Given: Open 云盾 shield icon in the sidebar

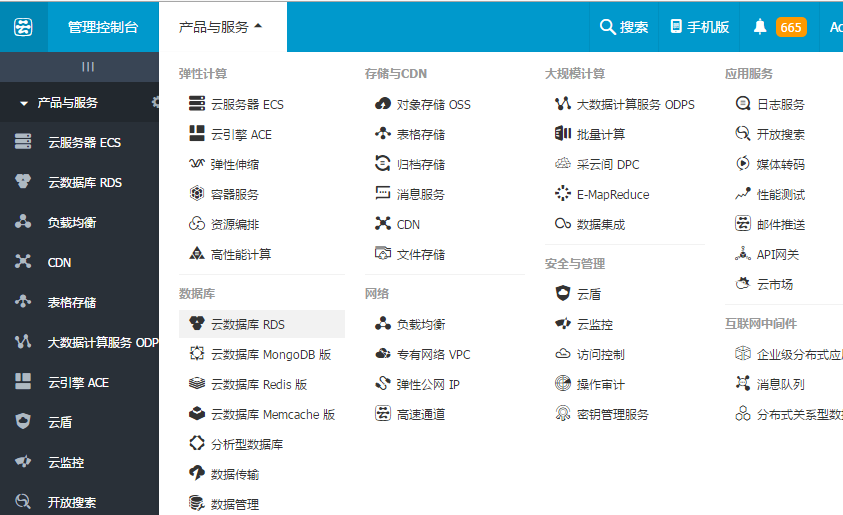Looking at the screenshot, I should 23,421.
